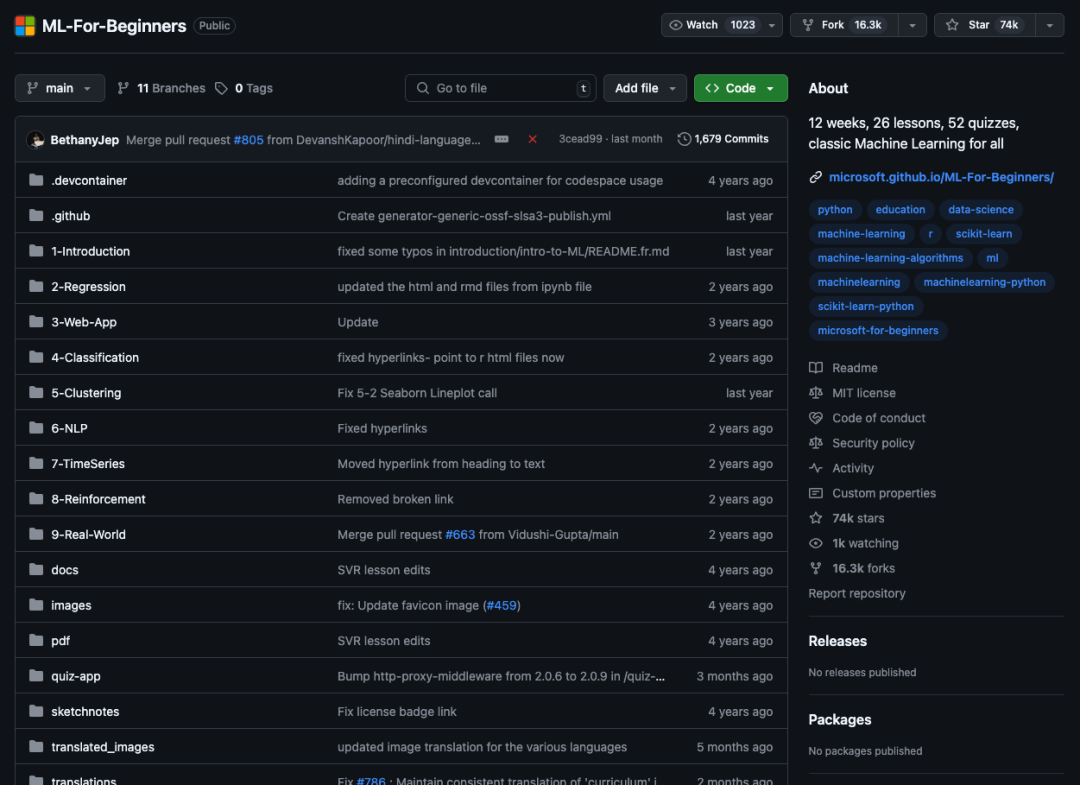Open the Packages section heading
This screenshot has height=785, width=1080.
[x=840, y=720]
